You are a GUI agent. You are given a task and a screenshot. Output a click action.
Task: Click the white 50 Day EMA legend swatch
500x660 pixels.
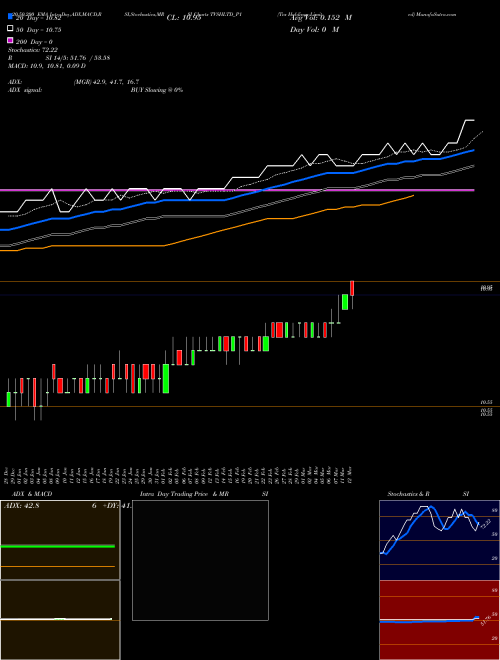click(11, 29)
